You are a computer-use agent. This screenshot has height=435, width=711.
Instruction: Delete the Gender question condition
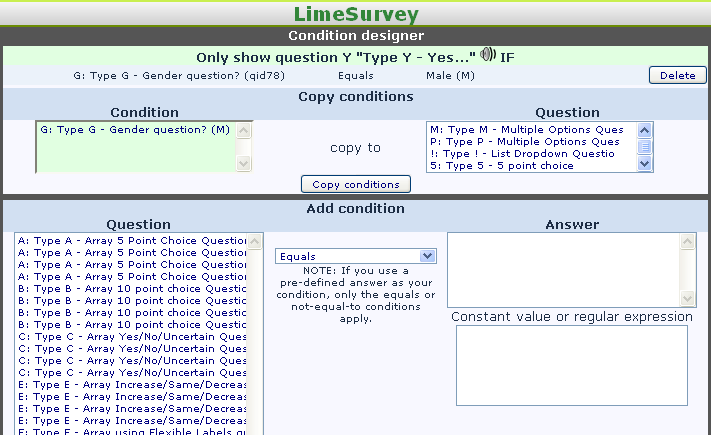[x=677, y=75]
